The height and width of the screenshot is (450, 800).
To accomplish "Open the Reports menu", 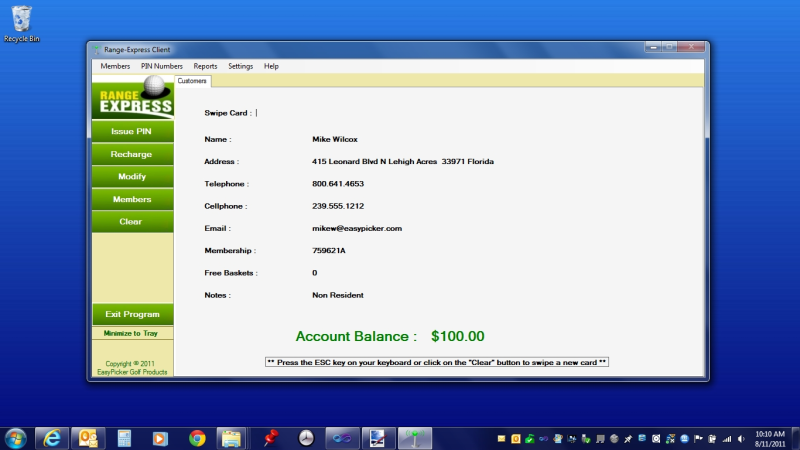I will tap(205, 66).
